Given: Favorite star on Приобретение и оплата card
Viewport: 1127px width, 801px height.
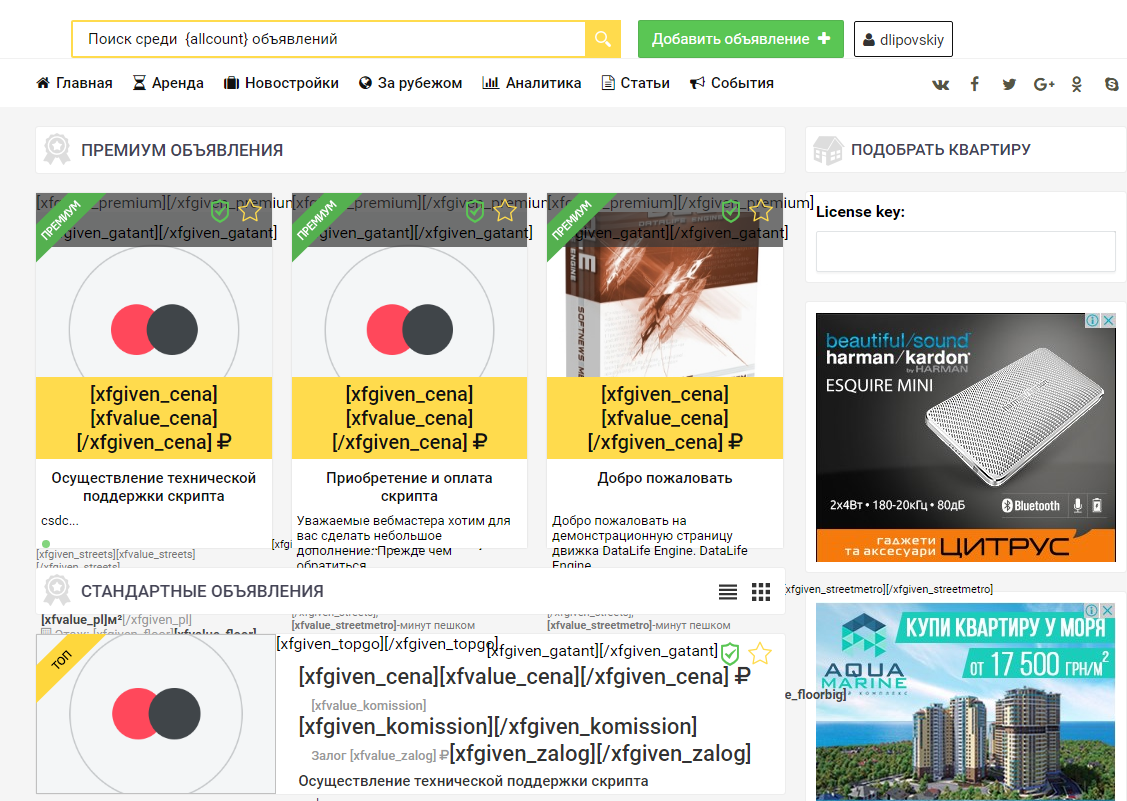Looking at the screenshot, I should click(x=505, y=211).
